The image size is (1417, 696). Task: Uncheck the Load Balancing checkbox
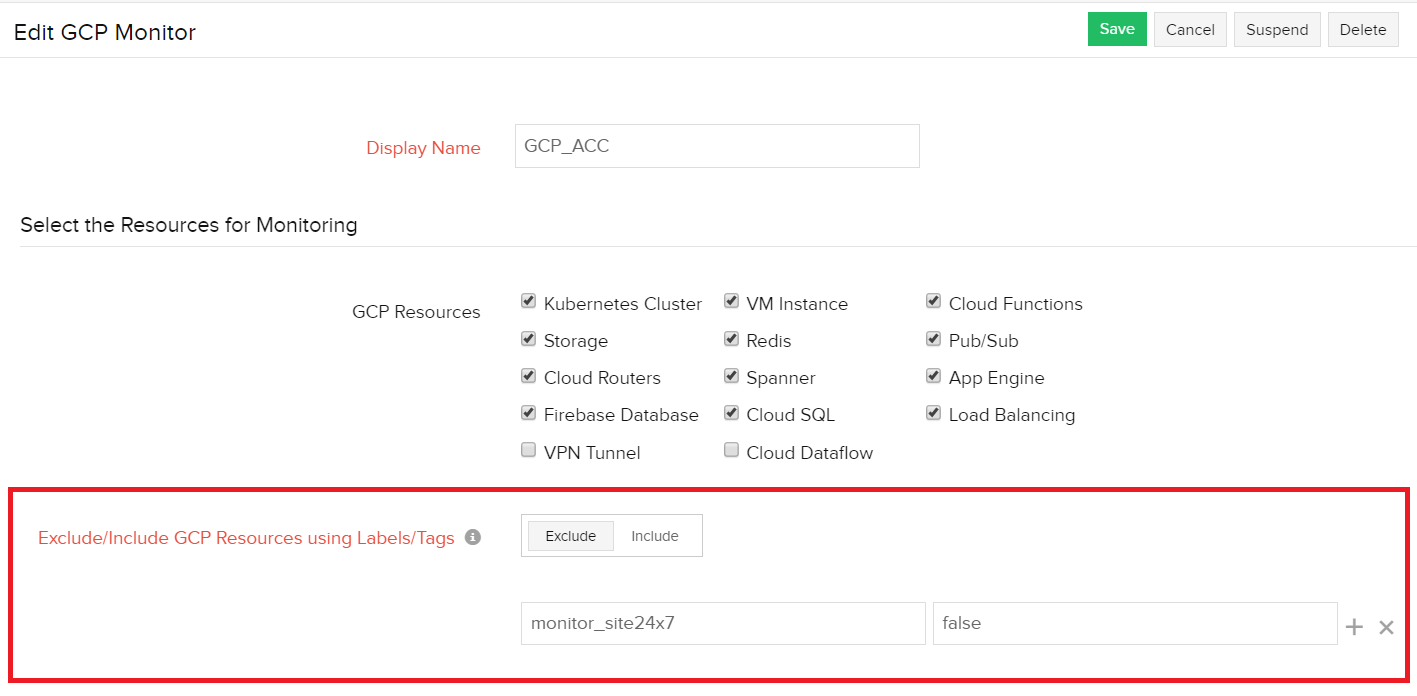point(933,413)
